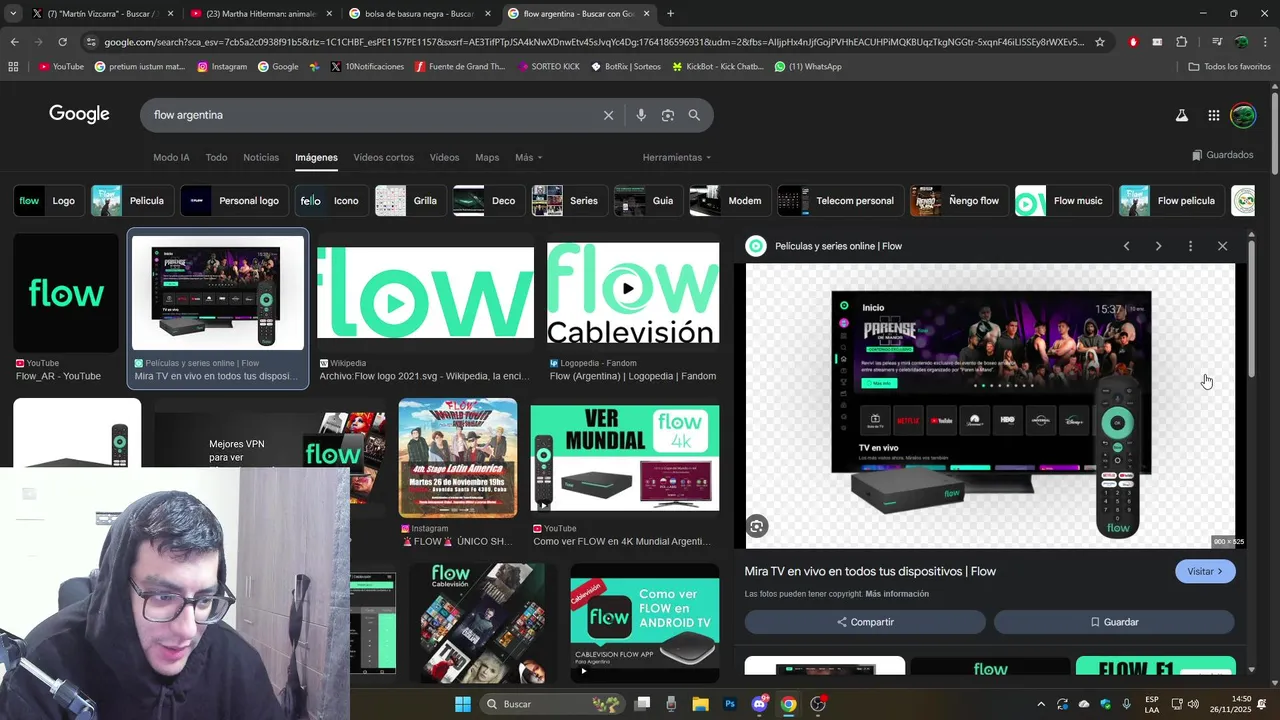Open Google apps grid icon
Viewport: 1280px width, 720px height.
[1213, 115]
